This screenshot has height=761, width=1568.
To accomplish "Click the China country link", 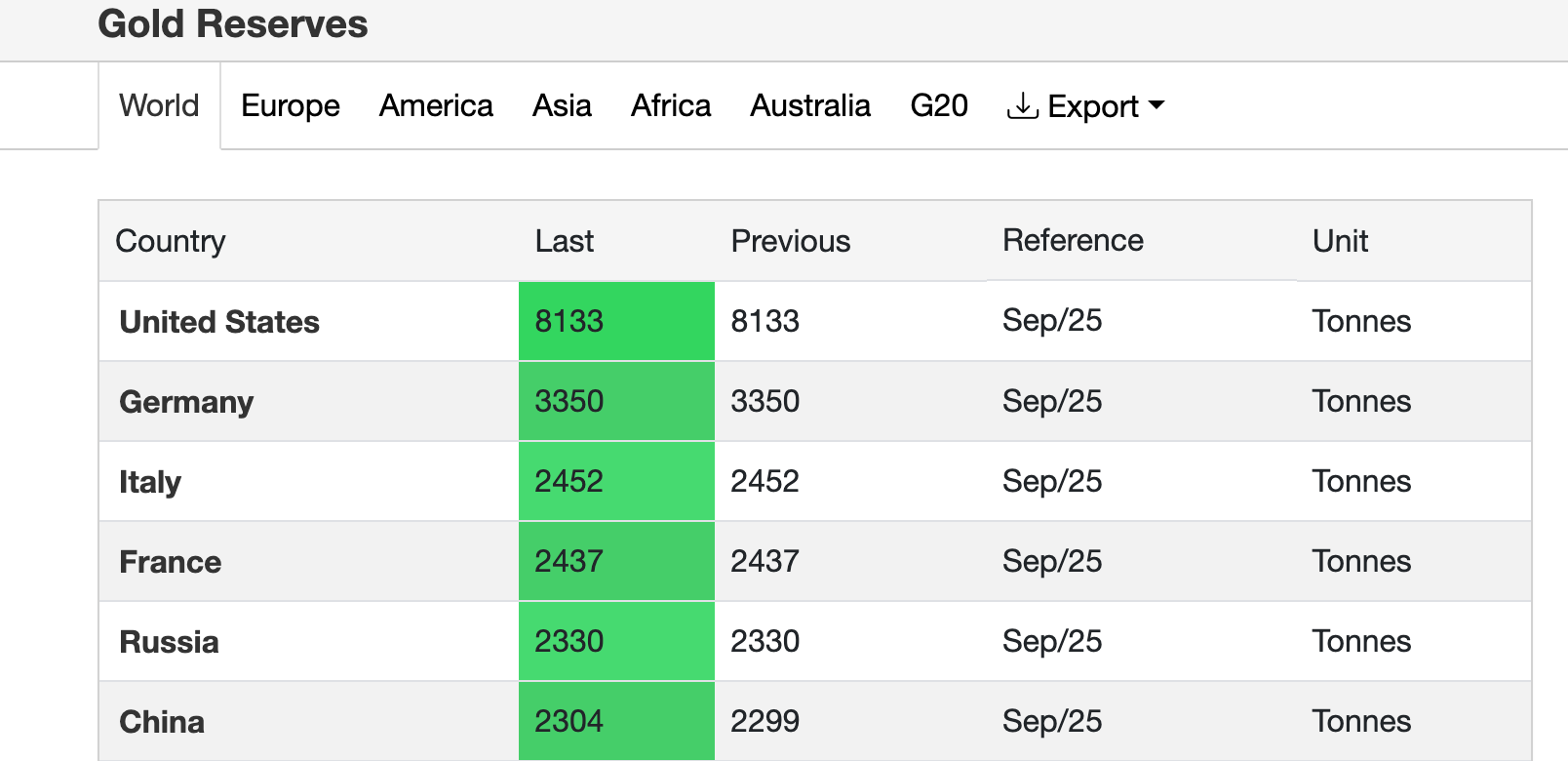I will [x=162, y=722].
